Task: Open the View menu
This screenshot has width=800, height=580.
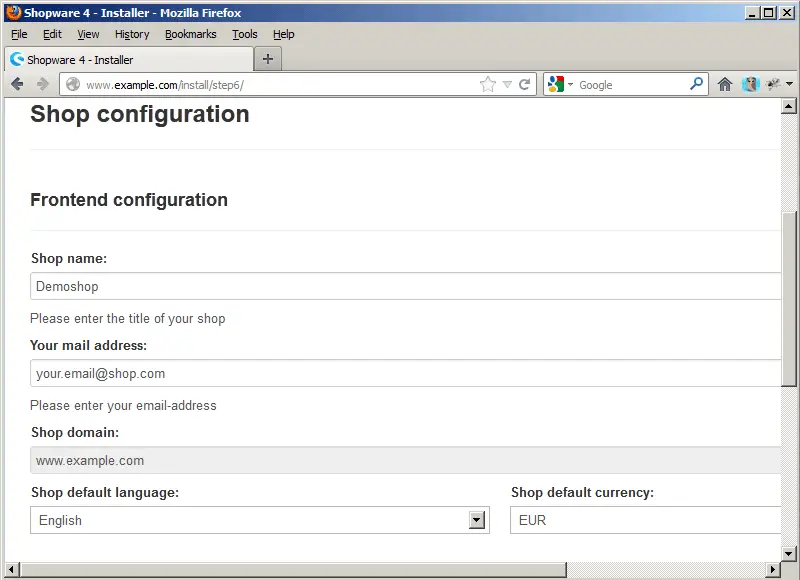Action: (x=88, y=34)
